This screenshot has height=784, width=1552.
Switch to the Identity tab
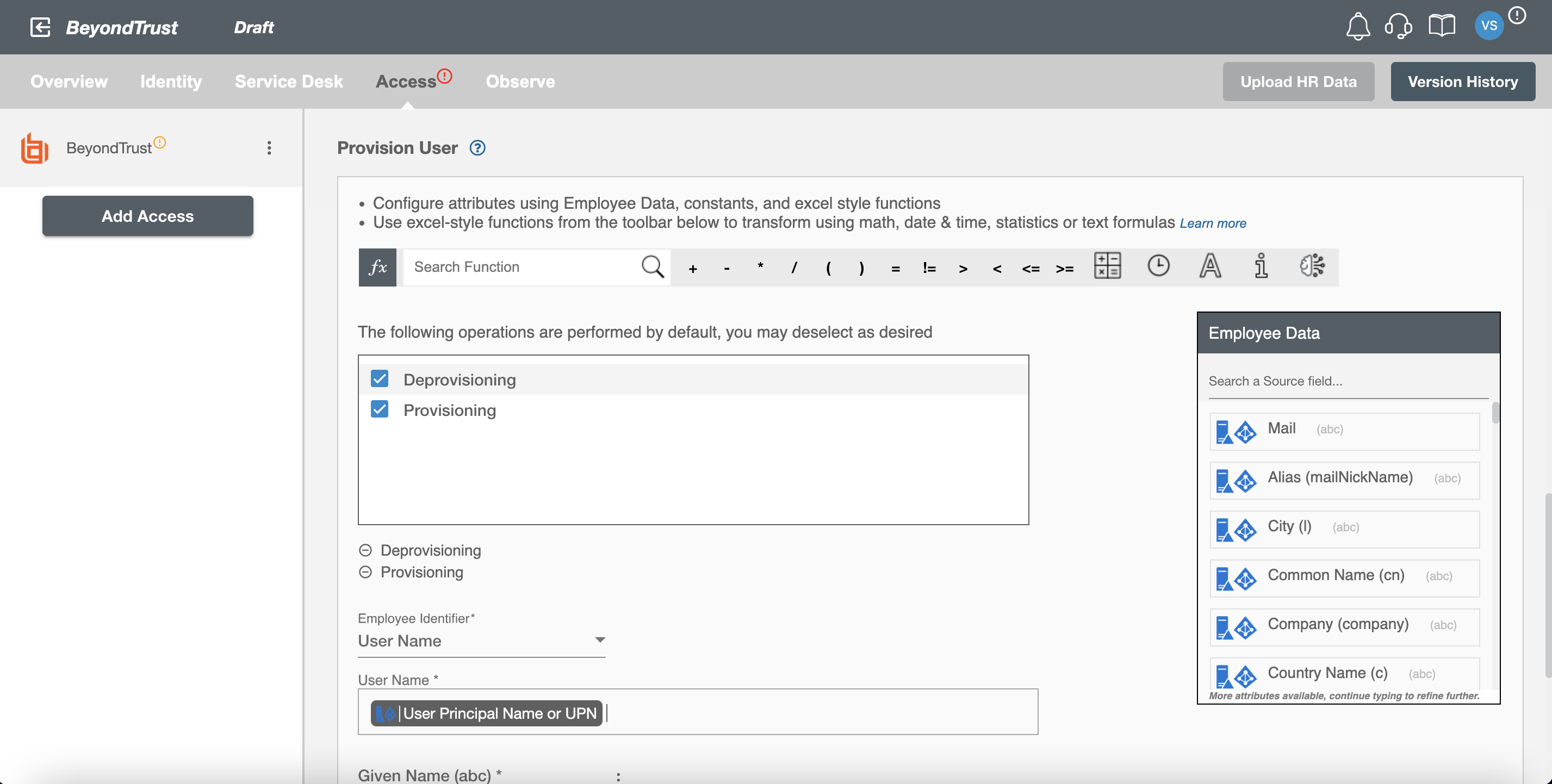coord(170,81)
